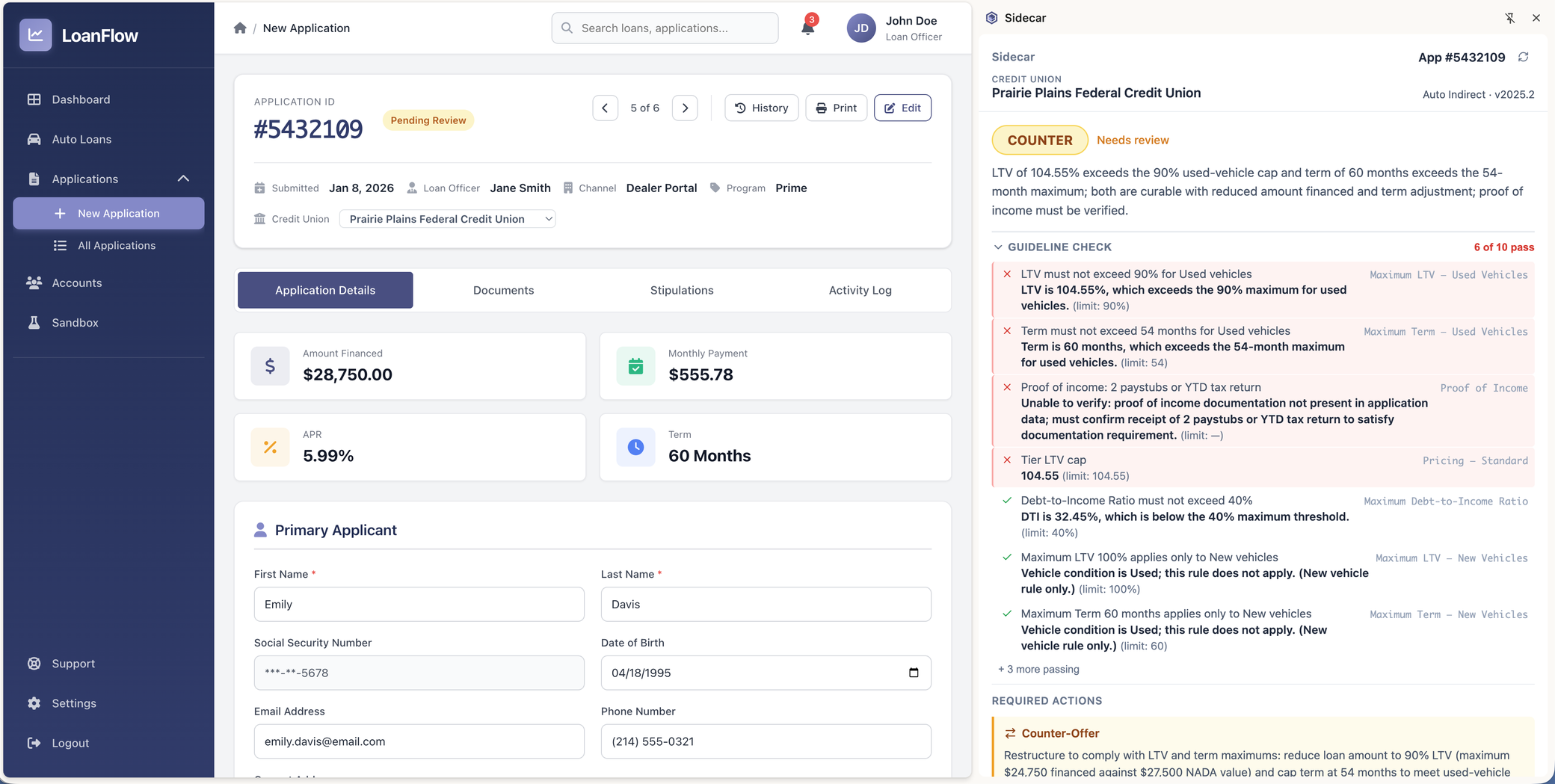Image resolution: width=1555 pixels, height=784 pixels.
Task: Open notifications bell with 3 badge
Action: (x=807, y=28)
